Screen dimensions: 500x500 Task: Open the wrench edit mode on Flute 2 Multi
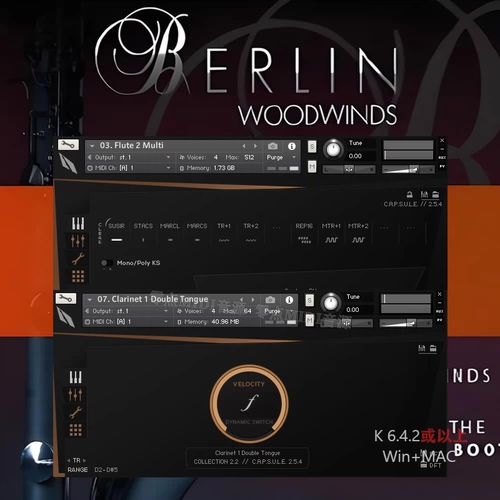[68, 145]
